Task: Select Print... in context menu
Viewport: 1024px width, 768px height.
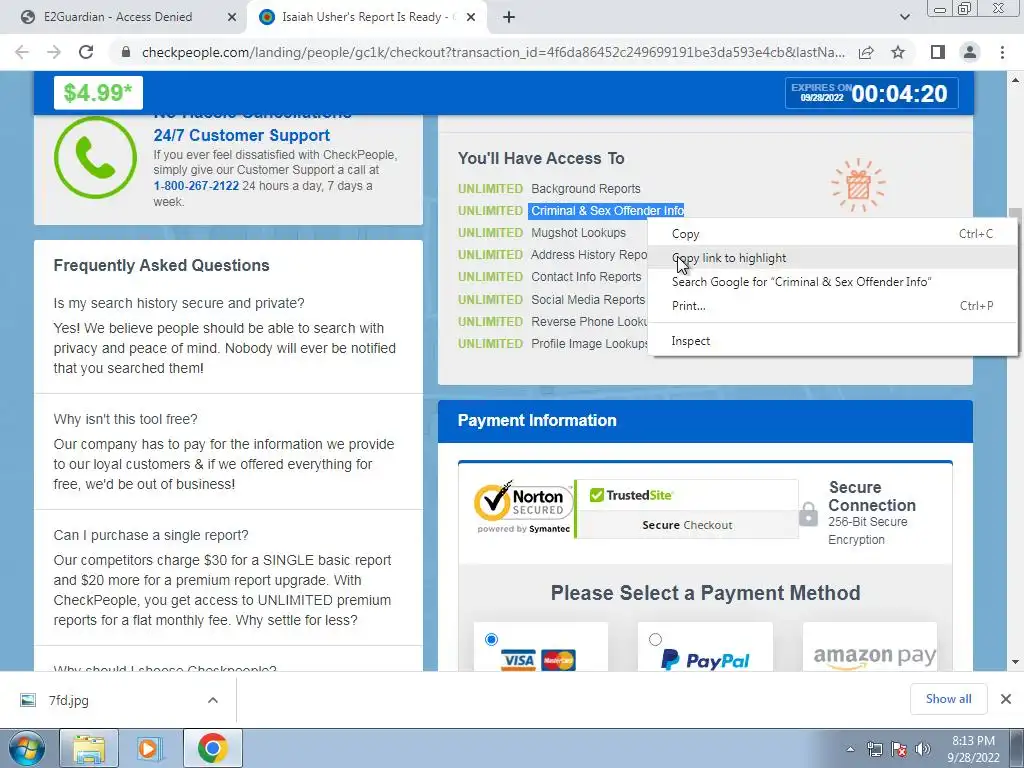Action: pyautogui.click(x=832, y=306)
